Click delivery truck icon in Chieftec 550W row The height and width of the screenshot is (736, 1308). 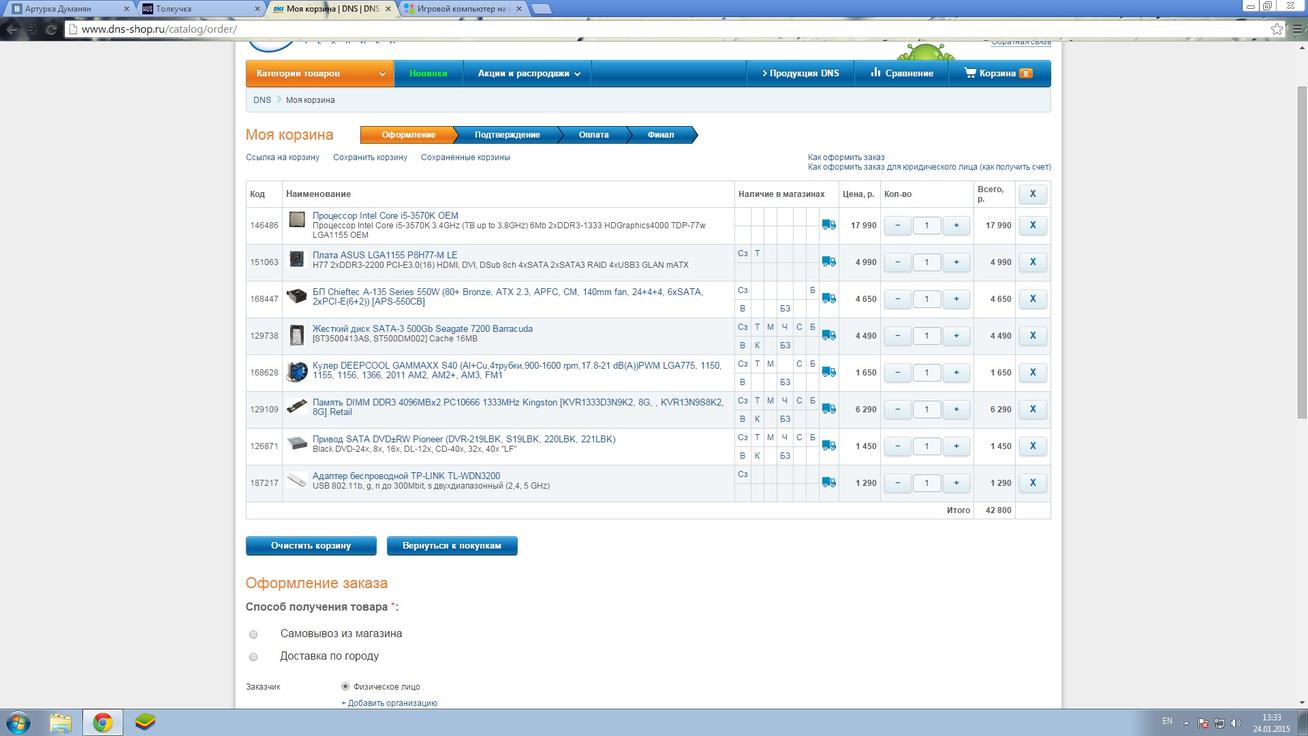coord(828,299)
